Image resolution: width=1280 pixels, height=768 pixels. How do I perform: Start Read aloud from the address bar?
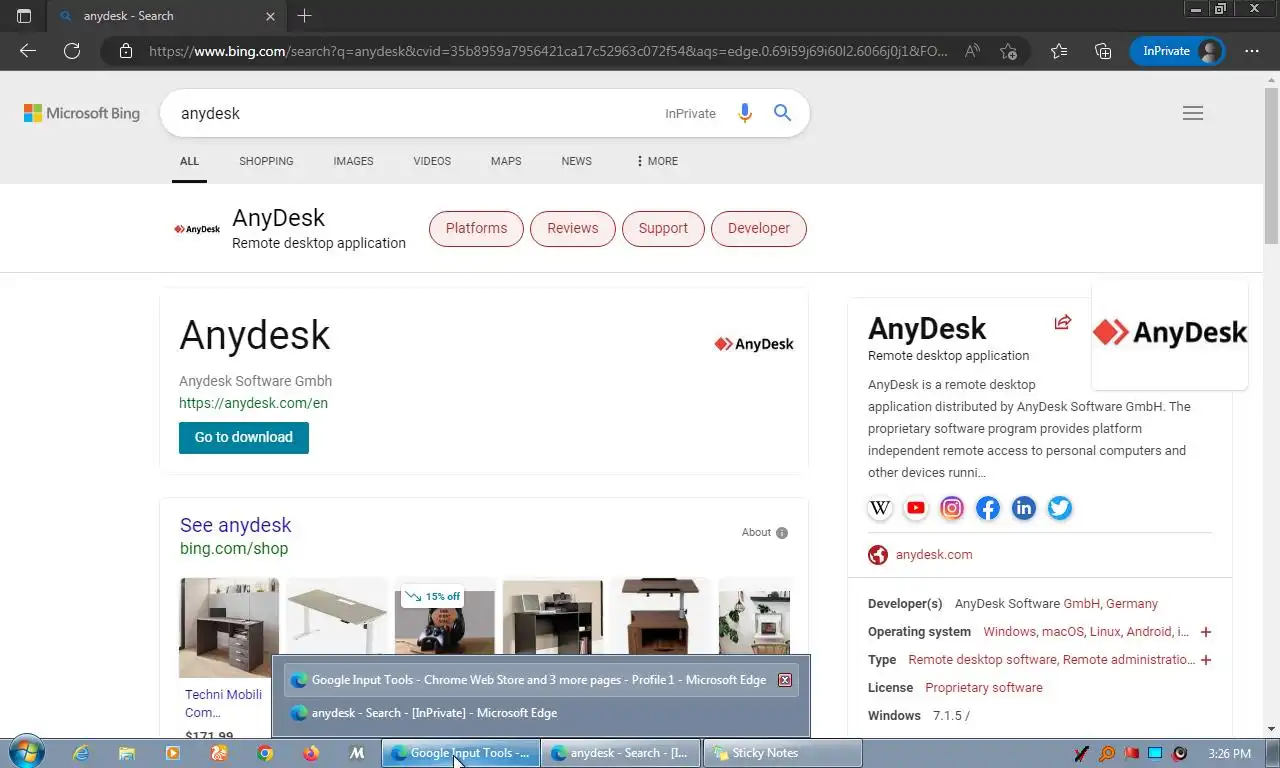(x=972, y=51)
